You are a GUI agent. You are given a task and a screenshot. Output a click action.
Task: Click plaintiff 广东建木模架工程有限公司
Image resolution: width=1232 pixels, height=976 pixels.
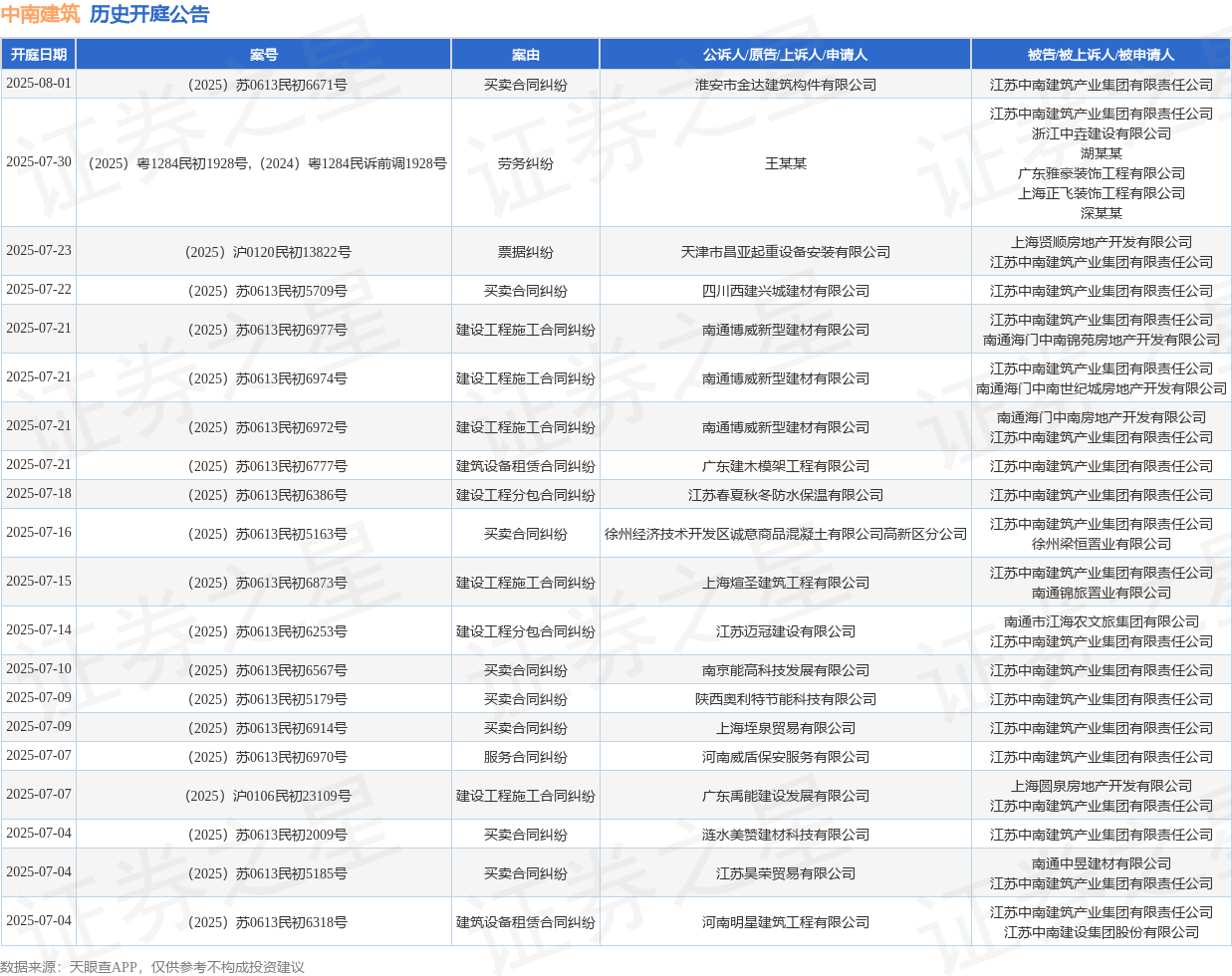pos(786,466)
